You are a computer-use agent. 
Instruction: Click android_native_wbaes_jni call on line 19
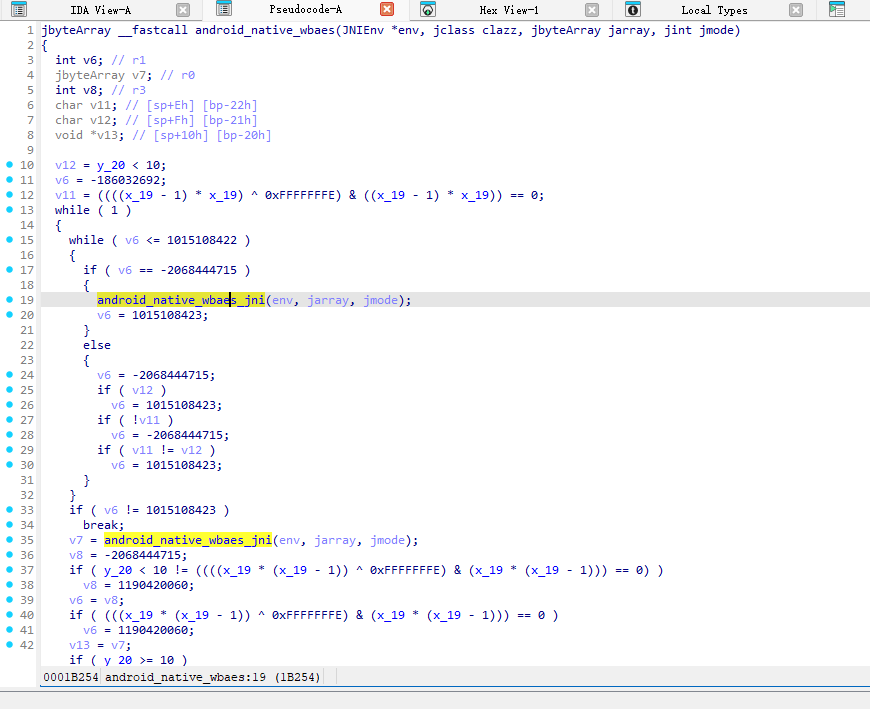tap(181, 300)
